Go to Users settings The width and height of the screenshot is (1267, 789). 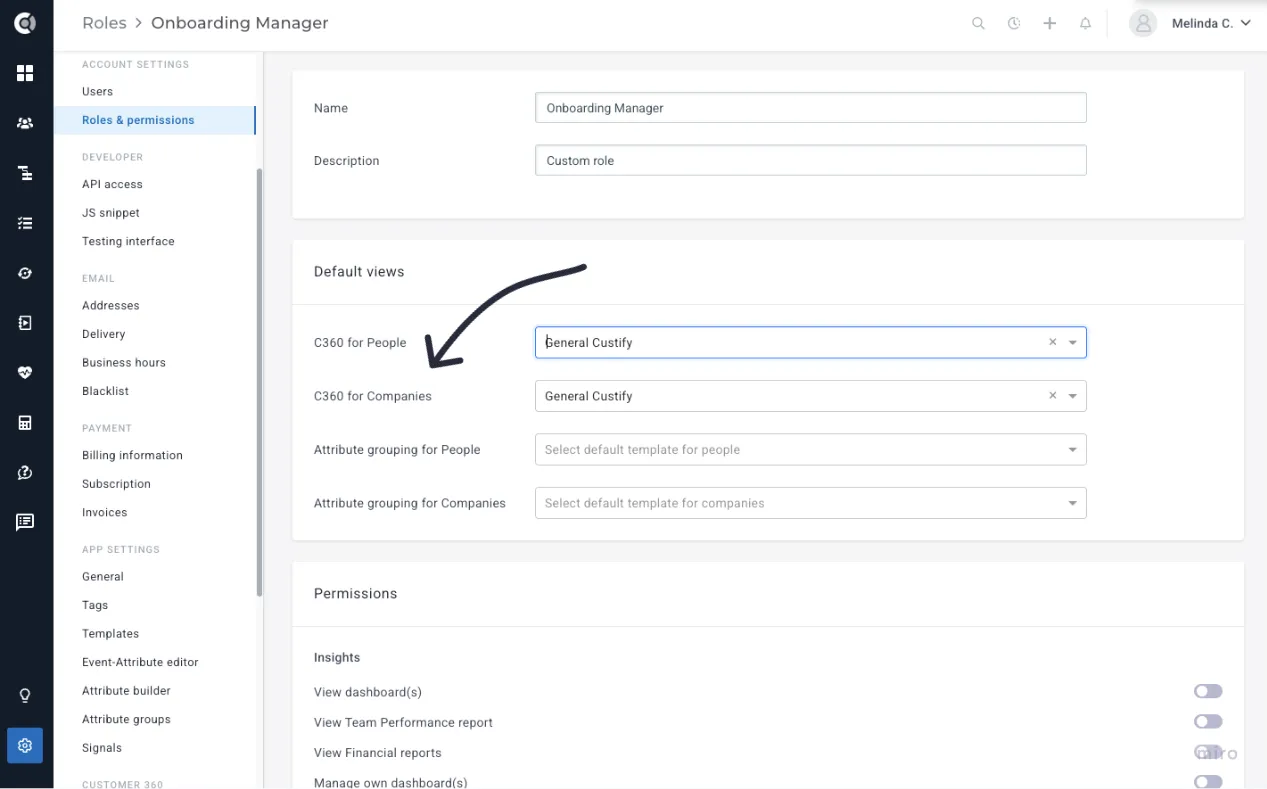pyautogui.click(x=97, y=91)
